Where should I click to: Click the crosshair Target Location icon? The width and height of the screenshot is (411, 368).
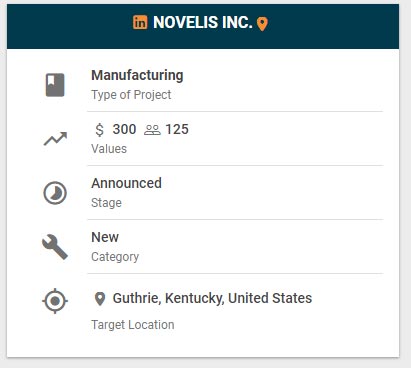[55, 301]
